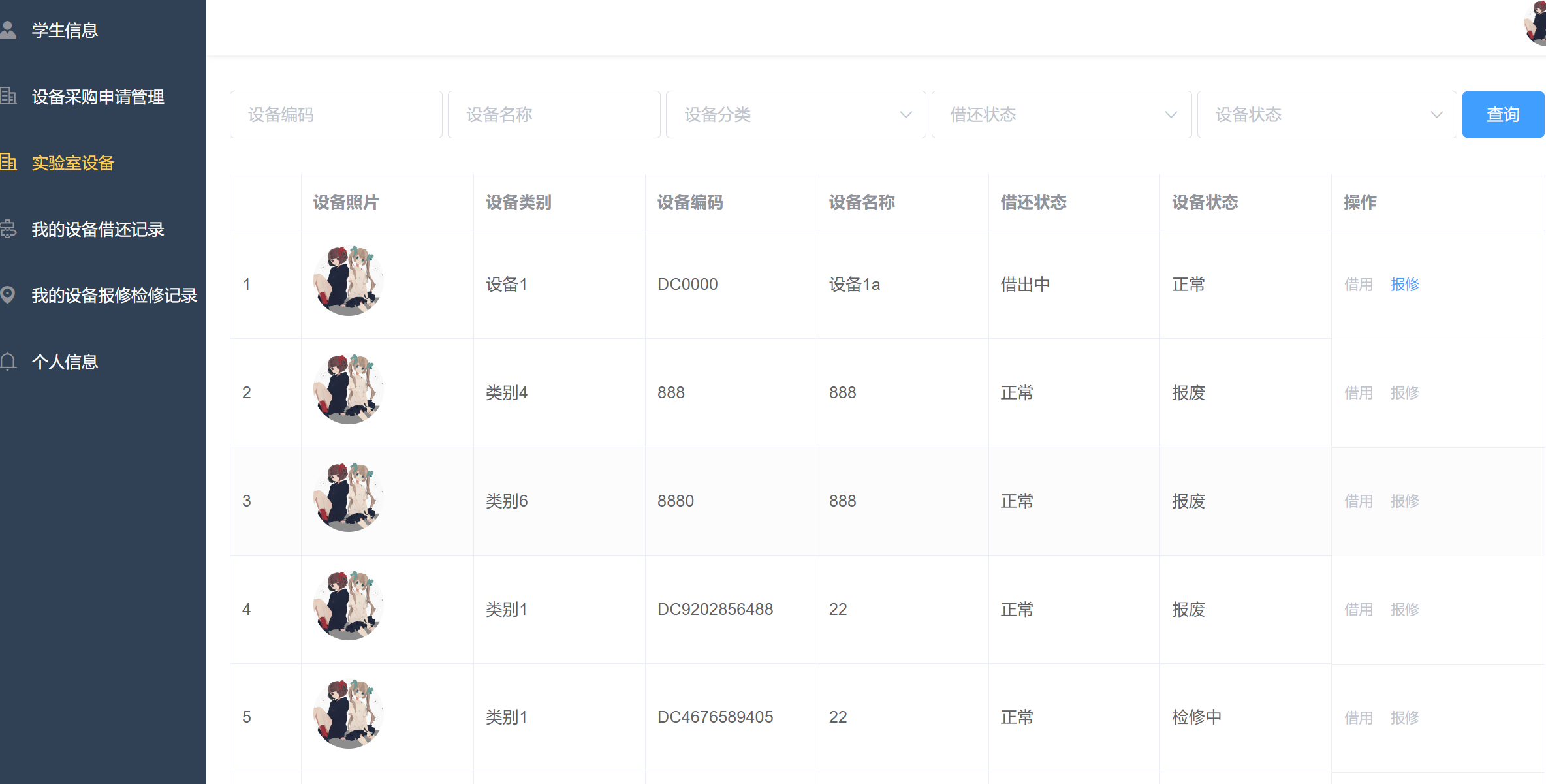The height and width of the screenshot is (784, 1546).
Task: Click 报修 for device 设备1a
Action: [1404, 284]
